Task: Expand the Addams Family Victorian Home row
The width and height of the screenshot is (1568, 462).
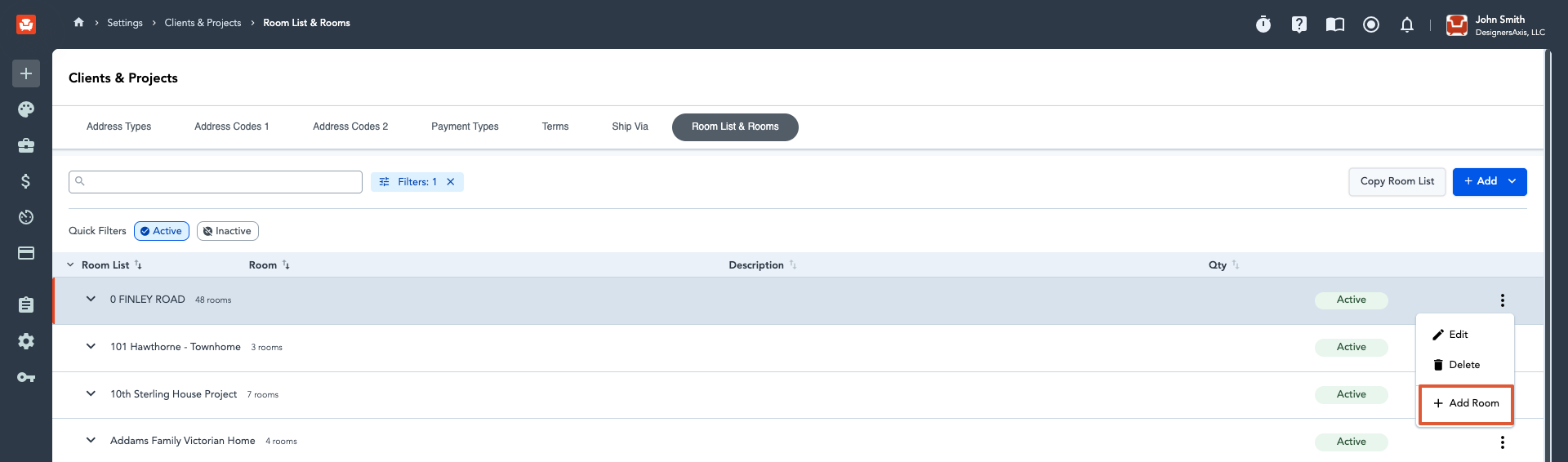Action: (x=91, y=441)
